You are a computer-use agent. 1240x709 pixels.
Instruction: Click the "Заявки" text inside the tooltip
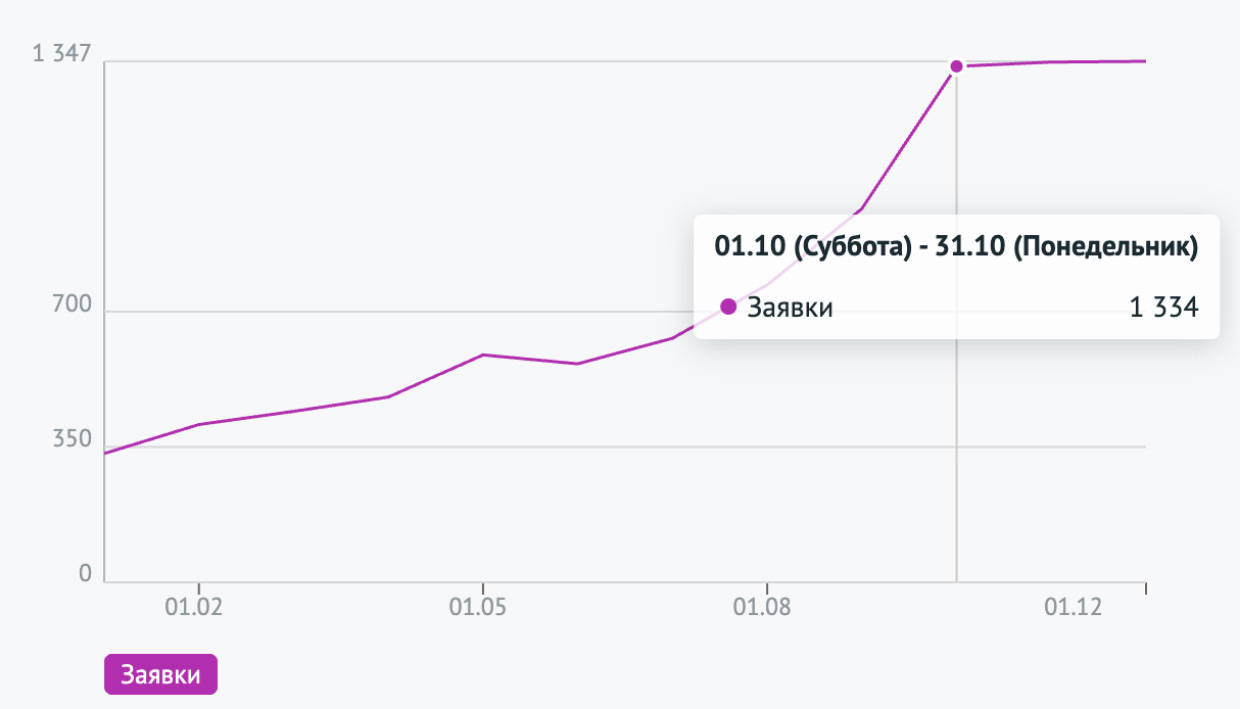pyautogui.click(x=790, y=308)
